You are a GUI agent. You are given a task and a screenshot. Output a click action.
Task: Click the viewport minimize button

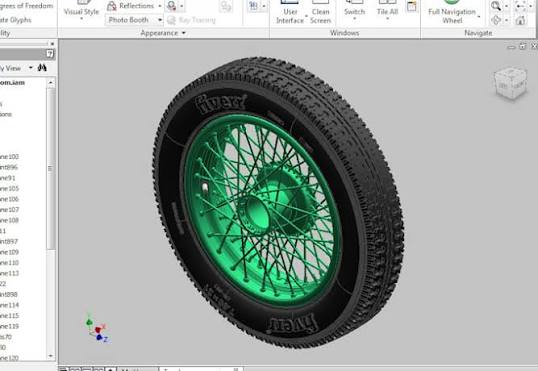[x=511, y=47]
